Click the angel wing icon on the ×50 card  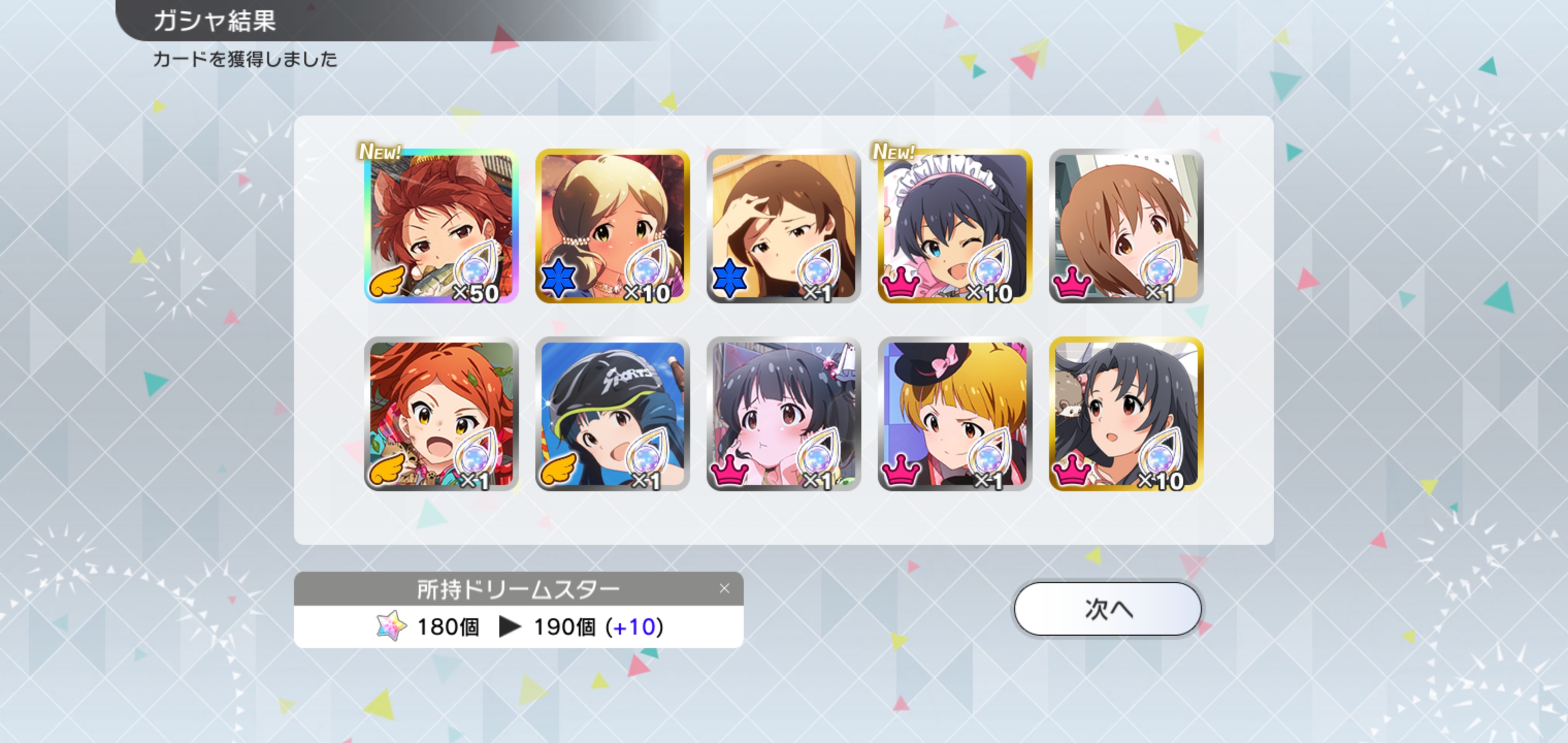coord(388,281)
